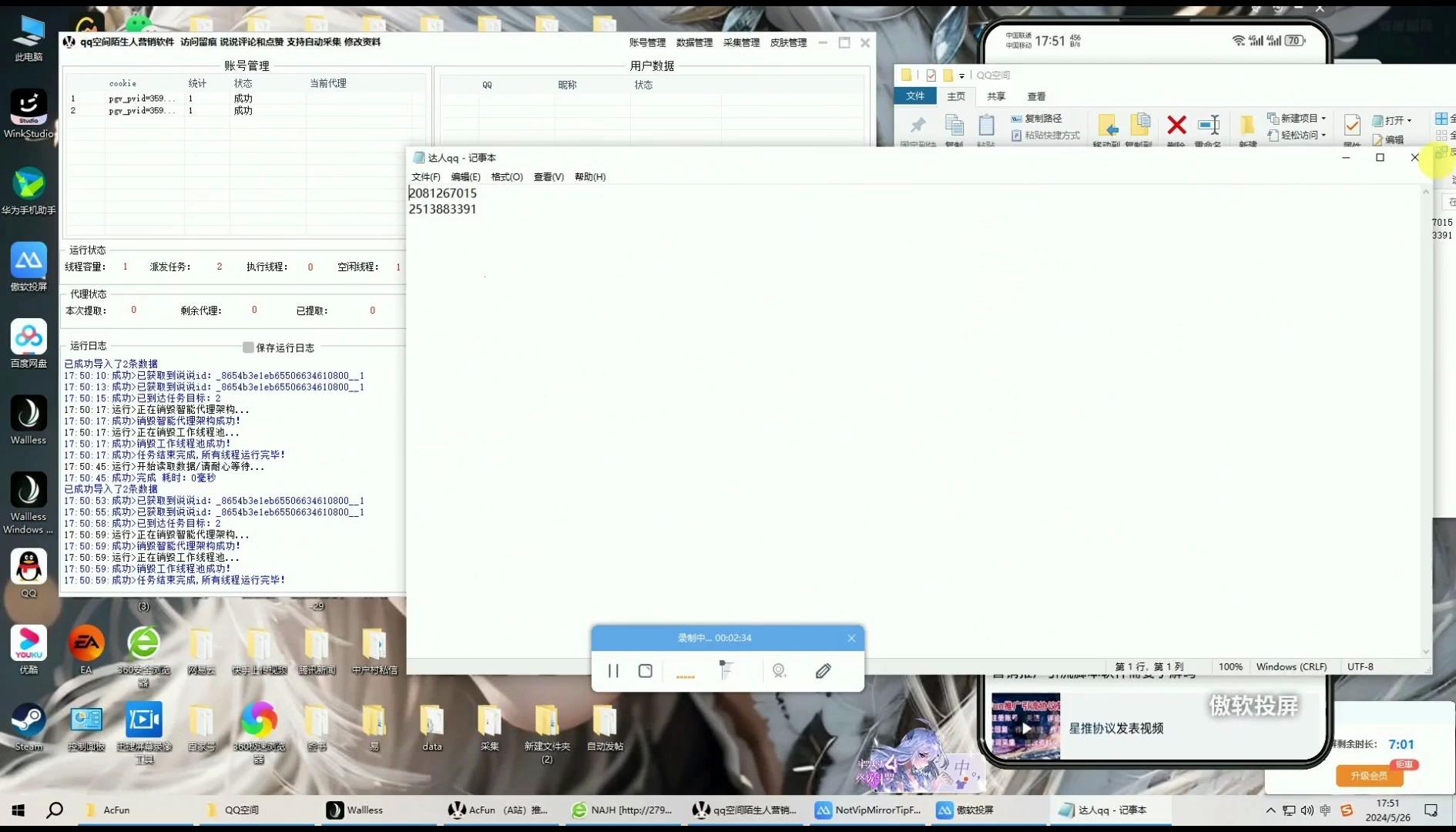Click the taskbar search icon

(55, 810)
